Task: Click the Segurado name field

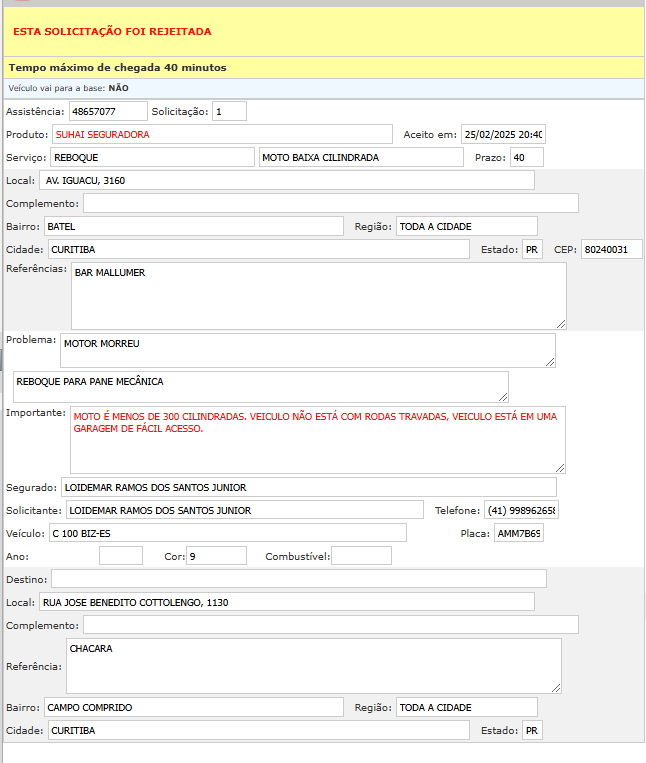Action: (x=308, y=487)
